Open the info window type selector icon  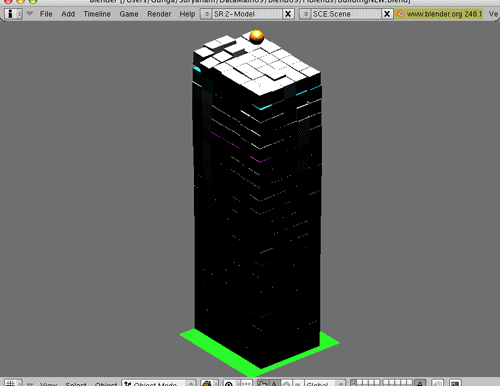[x=13, y=14]
